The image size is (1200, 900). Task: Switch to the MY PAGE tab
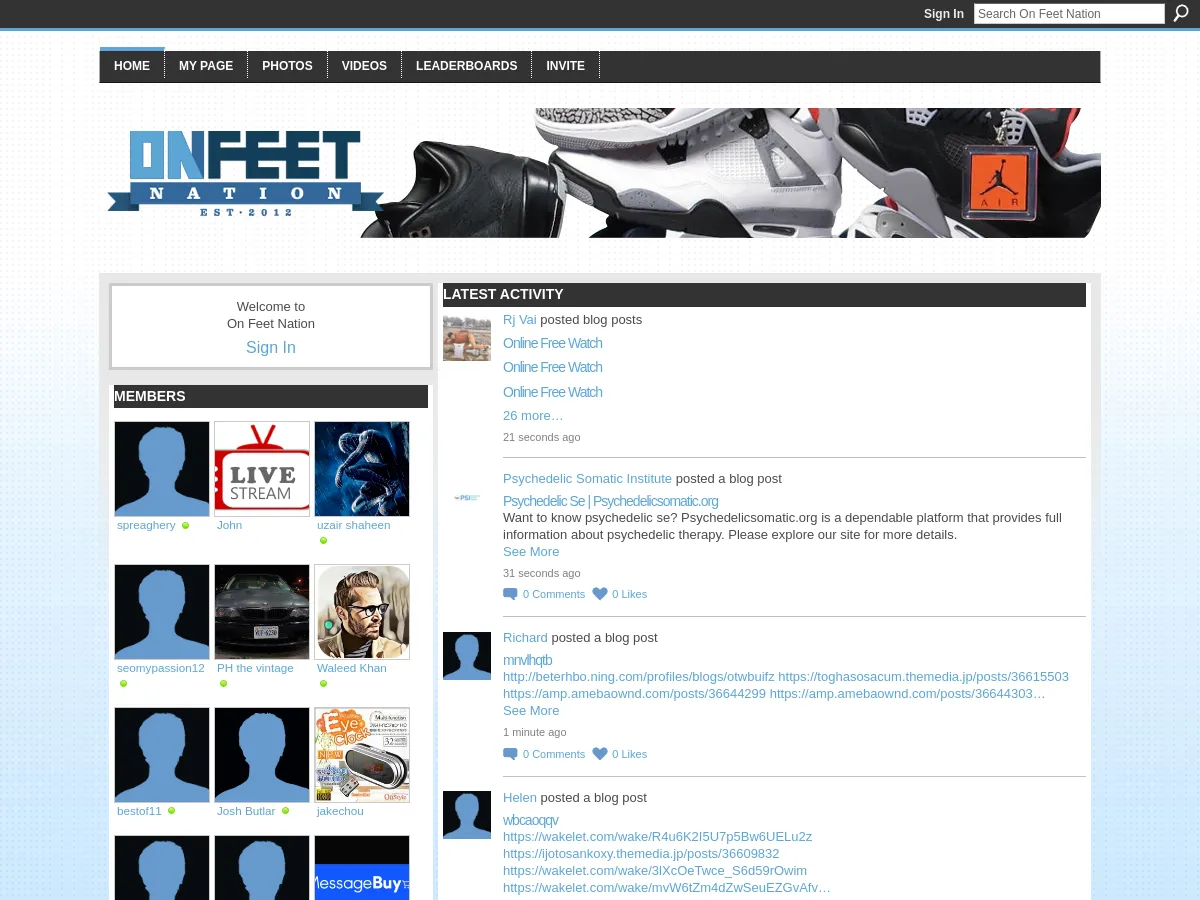[206, 66]
